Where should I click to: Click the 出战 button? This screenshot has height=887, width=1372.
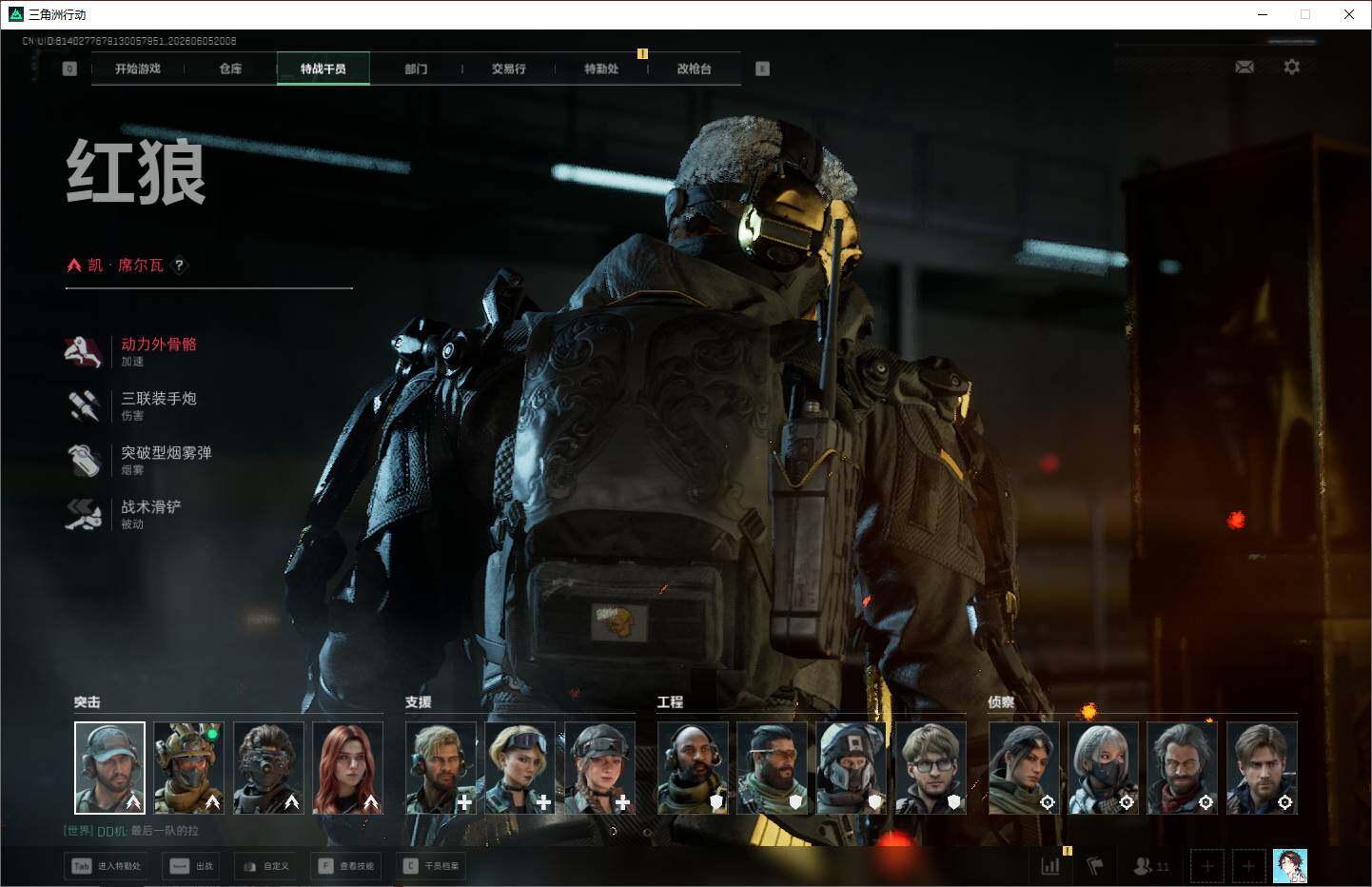point(192,866)
